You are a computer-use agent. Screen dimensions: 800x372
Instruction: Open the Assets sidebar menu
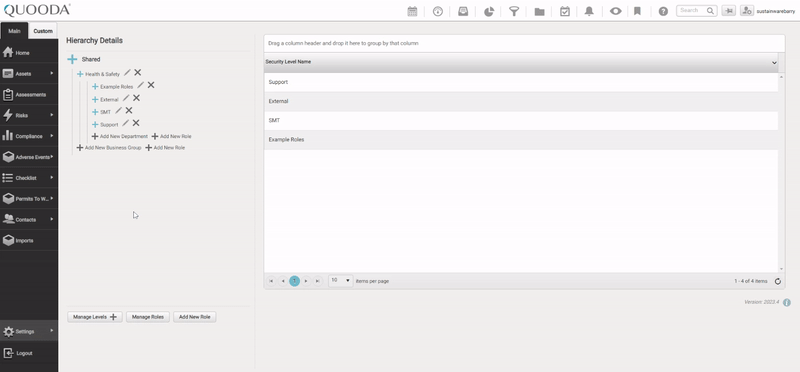pos(29,73)
